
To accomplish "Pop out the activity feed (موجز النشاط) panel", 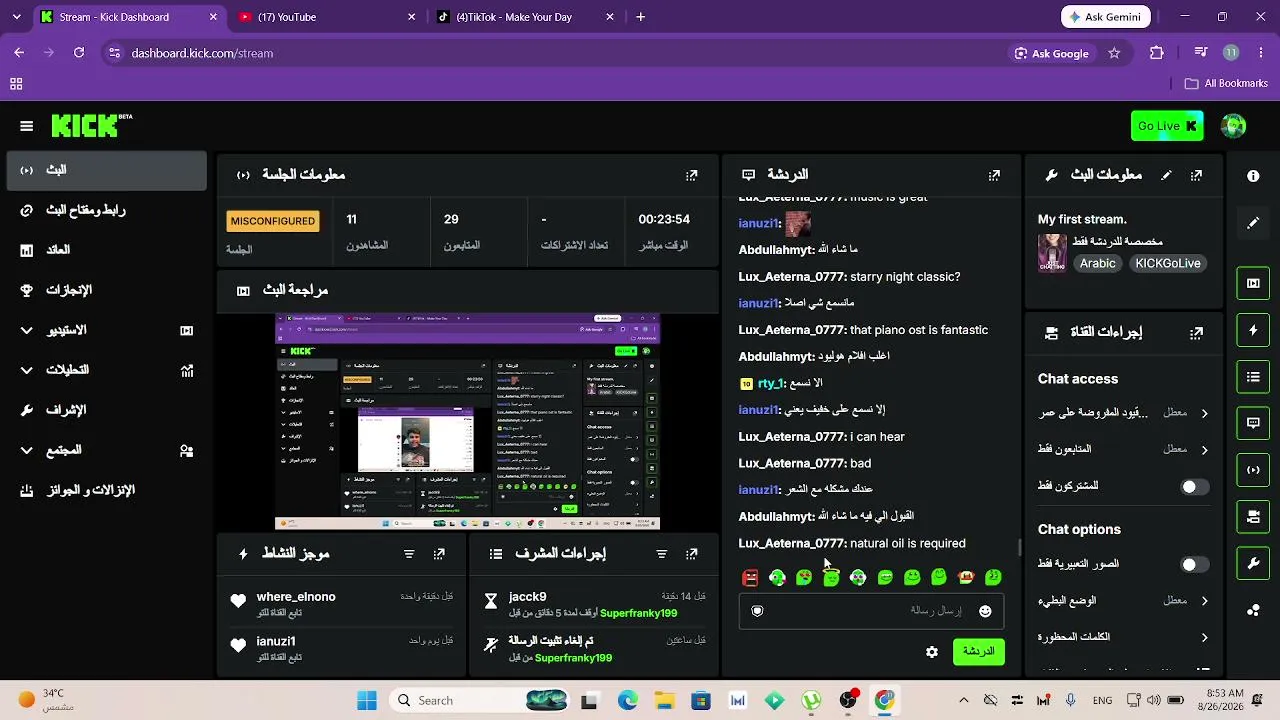I will (x=439, y=554).
